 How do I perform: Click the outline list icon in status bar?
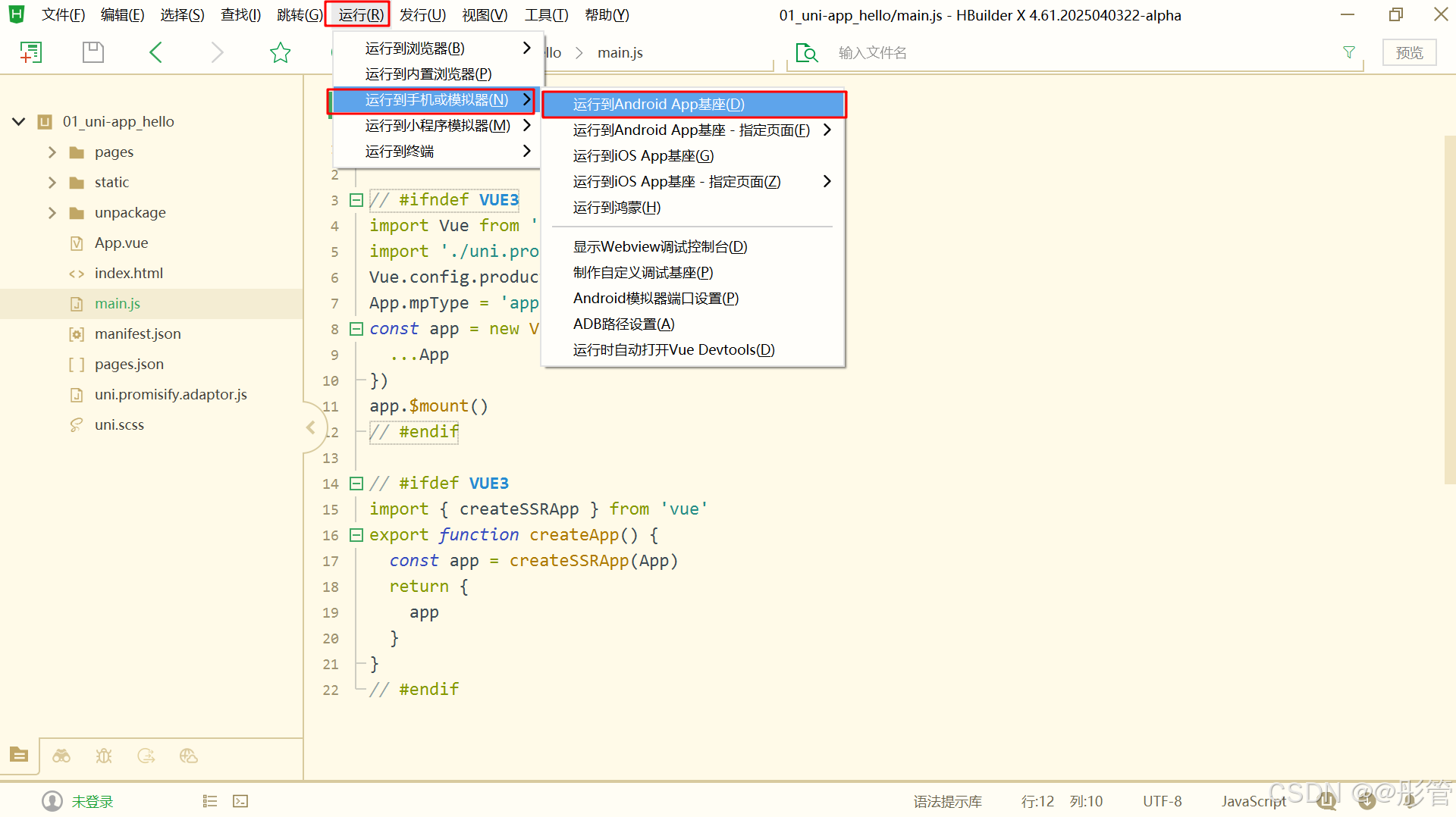(210, 801)
